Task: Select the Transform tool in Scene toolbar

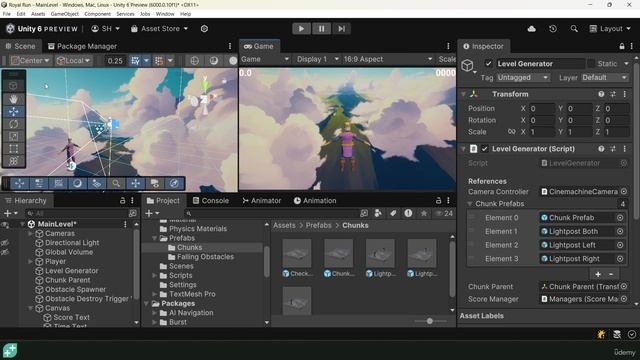Action: [13, 161]
